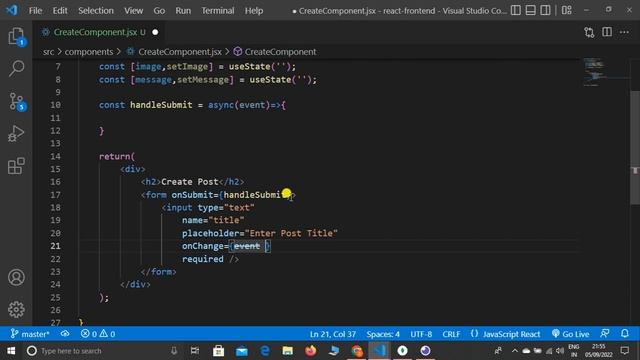
Task: Split the editor to the right
Action: click(607, 32)
